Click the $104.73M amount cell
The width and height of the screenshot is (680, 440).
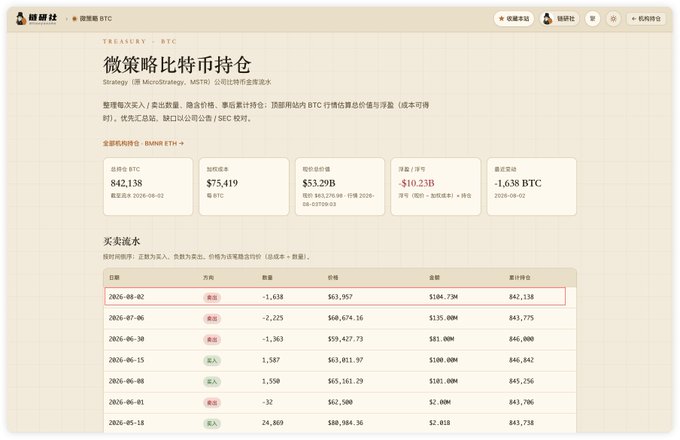click(x=443, y=297)
